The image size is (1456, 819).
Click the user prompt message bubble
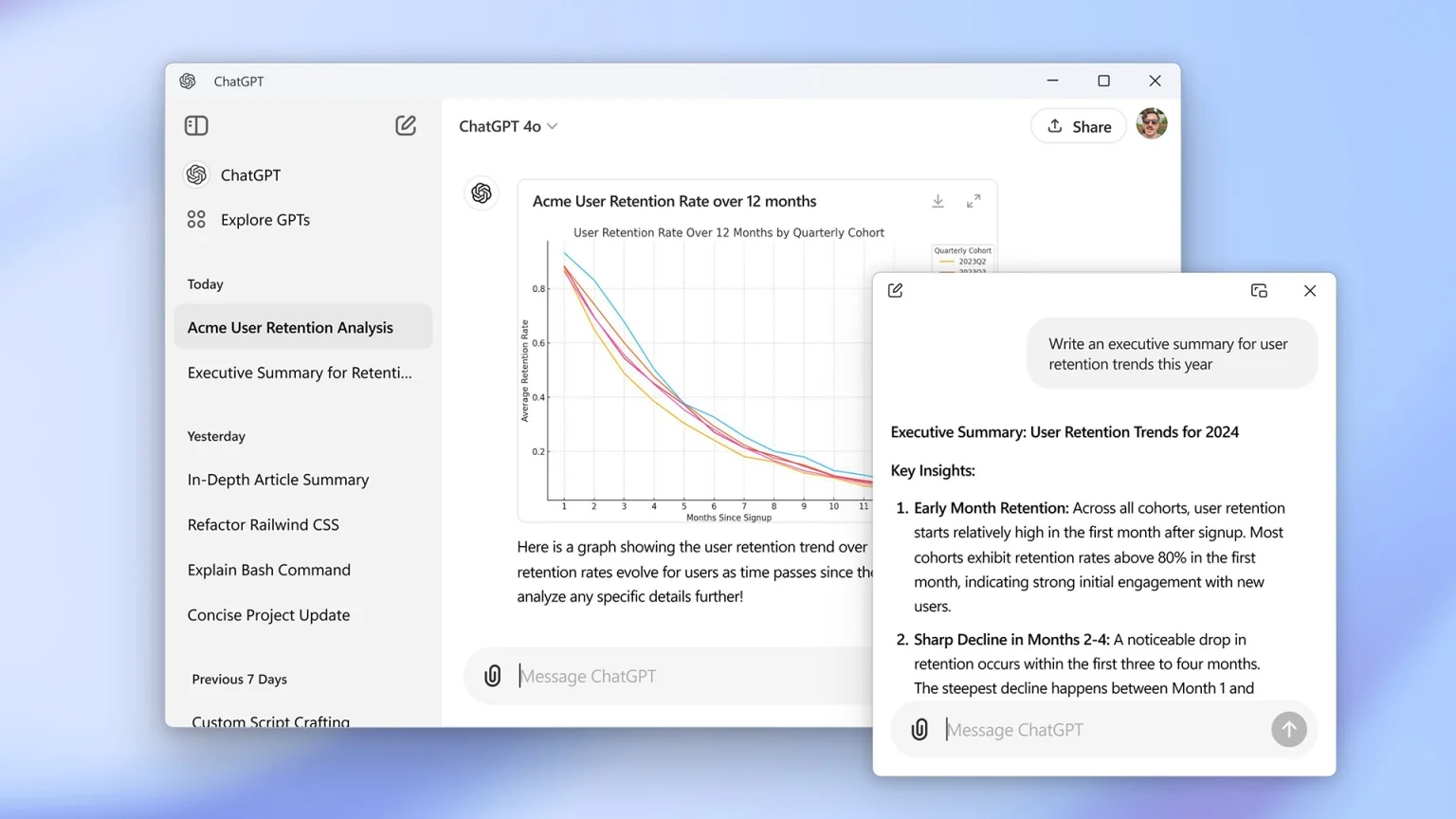point(1172,354)
